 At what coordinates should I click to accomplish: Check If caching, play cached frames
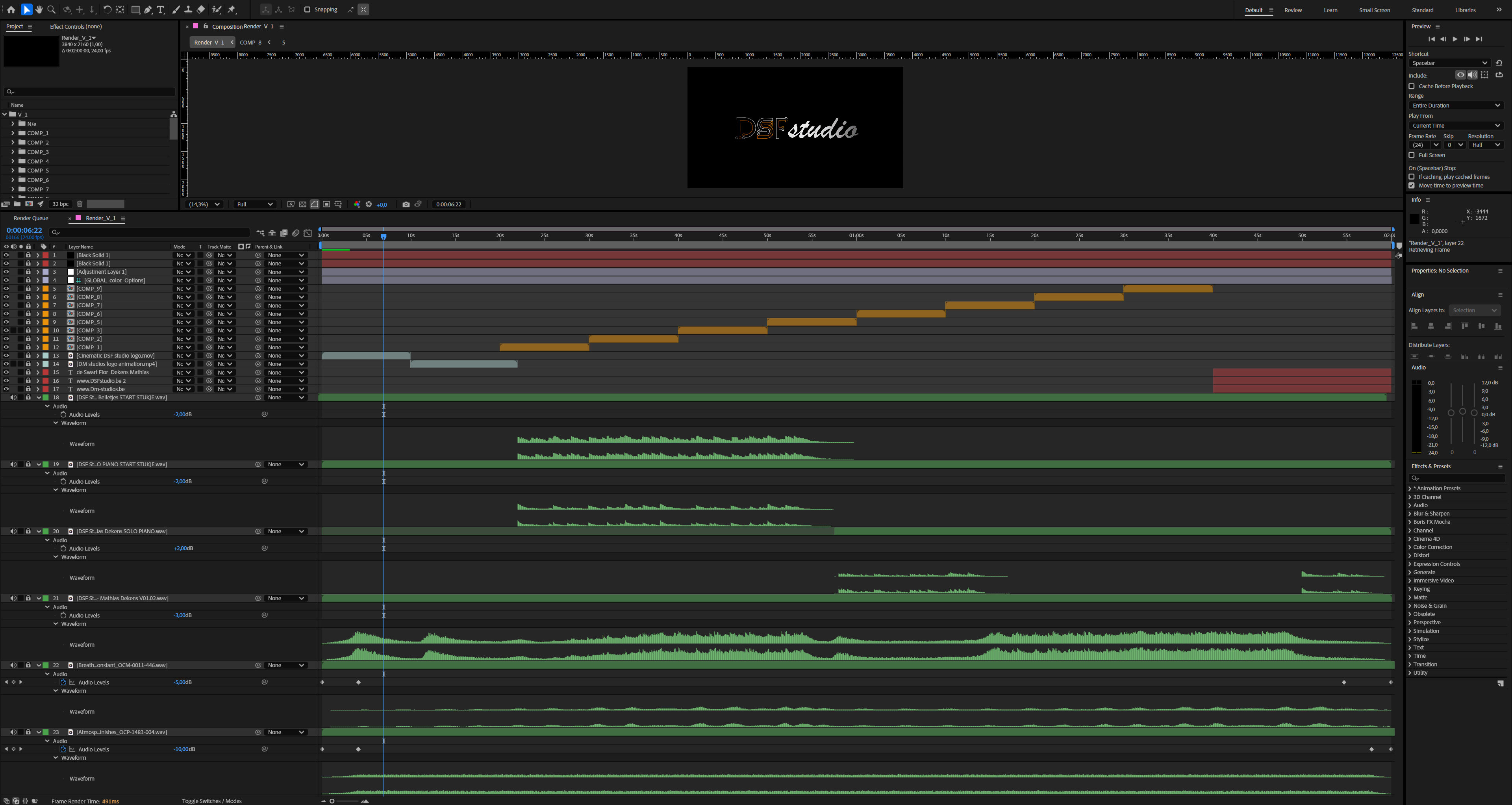point(1412,177)
